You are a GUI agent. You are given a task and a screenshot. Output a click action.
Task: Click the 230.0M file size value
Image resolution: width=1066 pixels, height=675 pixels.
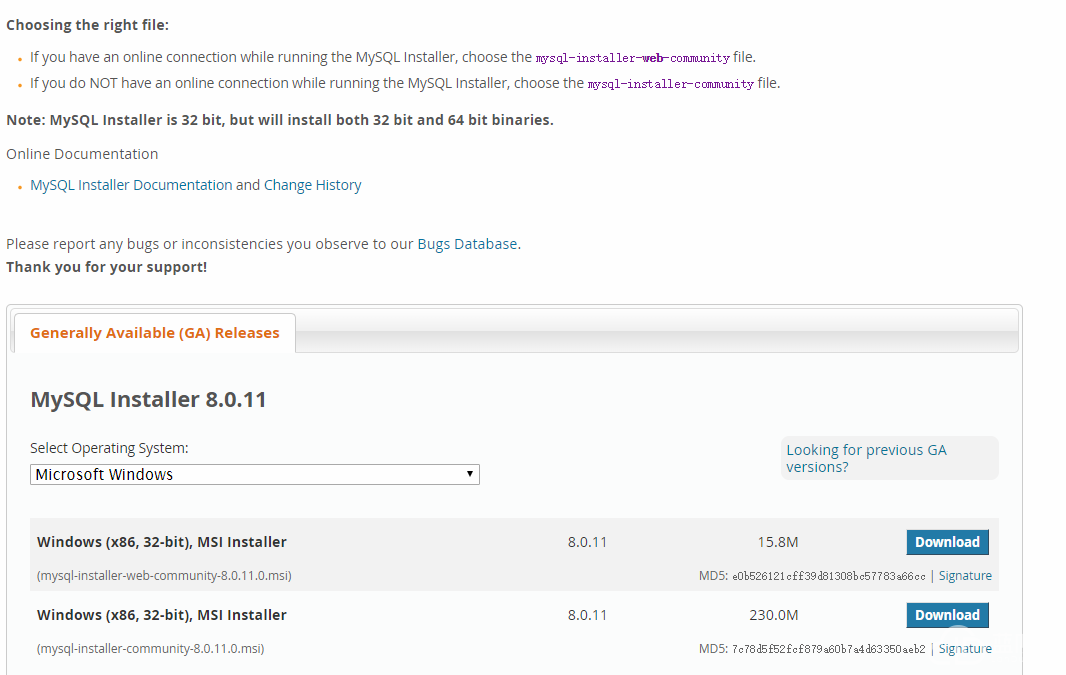coord(774,615)
